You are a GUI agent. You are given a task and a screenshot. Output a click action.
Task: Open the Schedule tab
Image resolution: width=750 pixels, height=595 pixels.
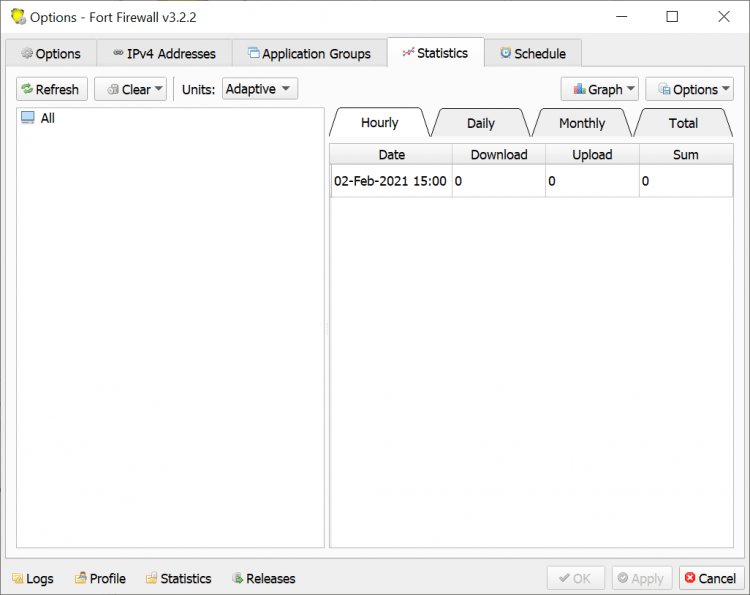pyautogui.click(x=532, y=53)
